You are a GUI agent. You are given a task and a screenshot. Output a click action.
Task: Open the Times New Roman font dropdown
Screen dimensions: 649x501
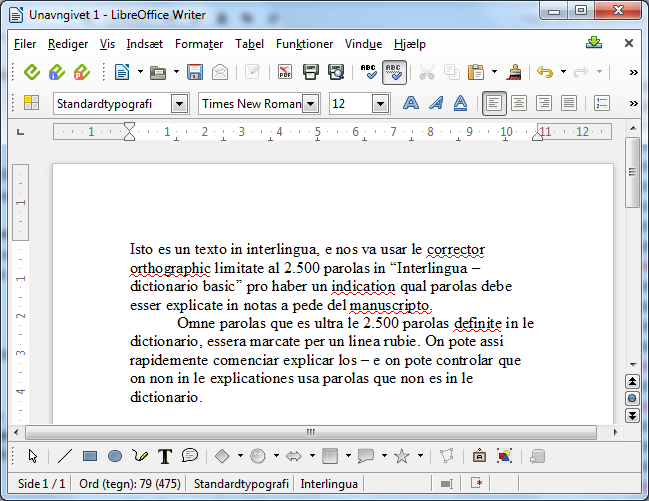click(x=310, y=104)
